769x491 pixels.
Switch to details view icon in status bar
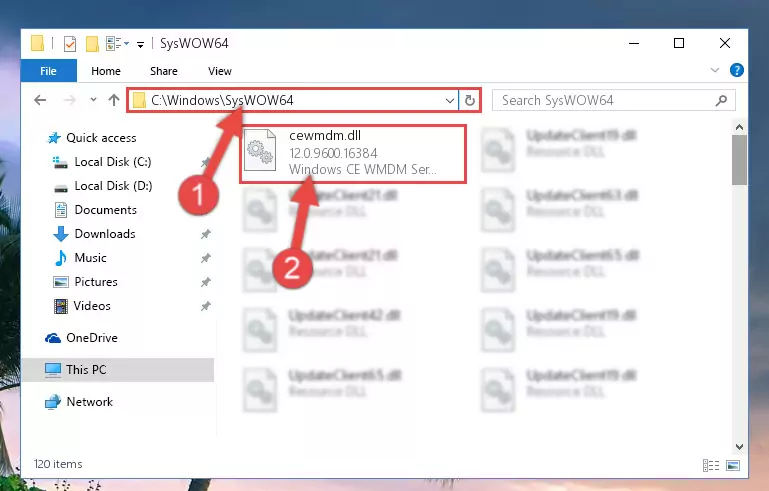[x=711, y=465]
